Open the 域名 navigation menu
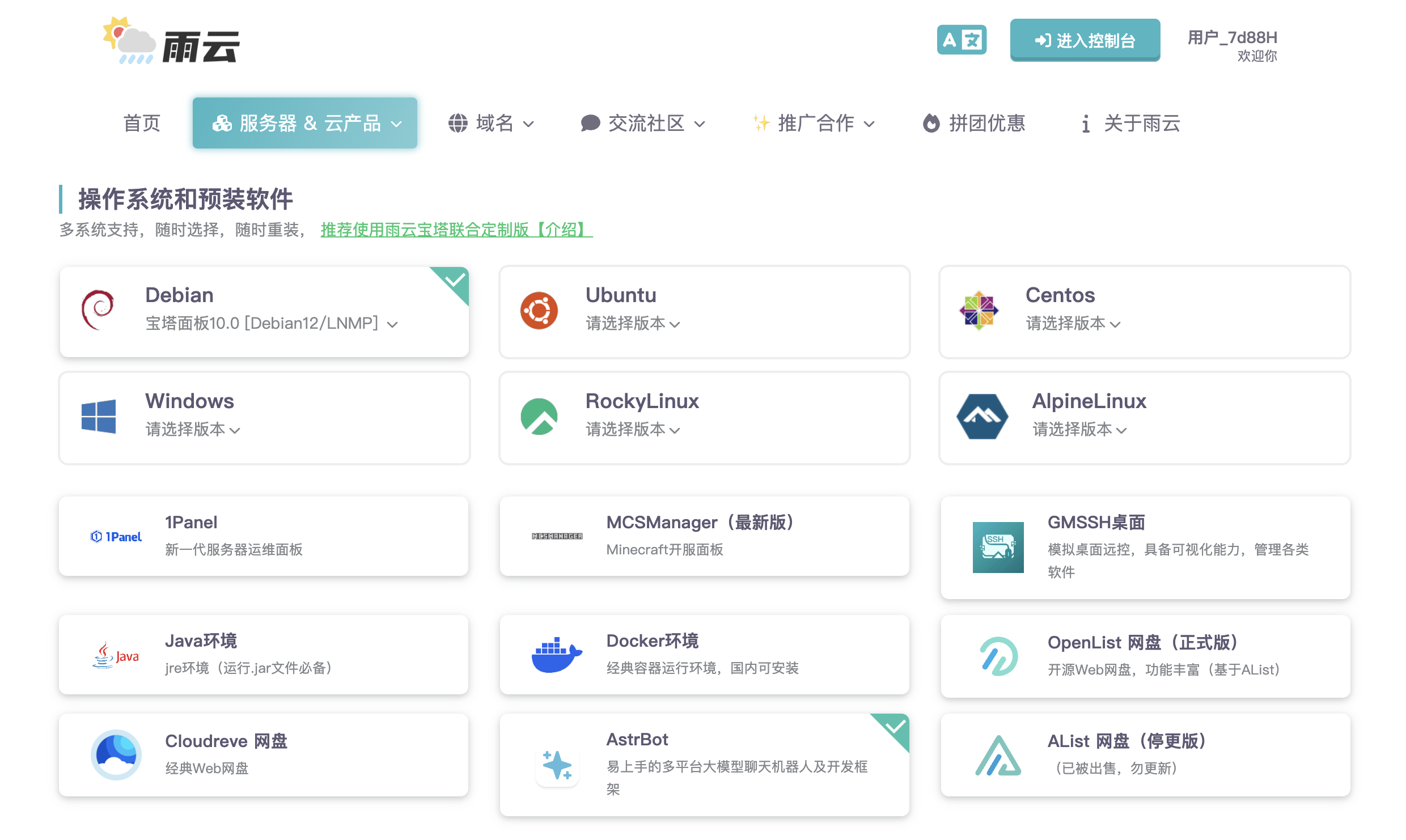This screenshot has height=840, width=1406. (x=491, y=123)
